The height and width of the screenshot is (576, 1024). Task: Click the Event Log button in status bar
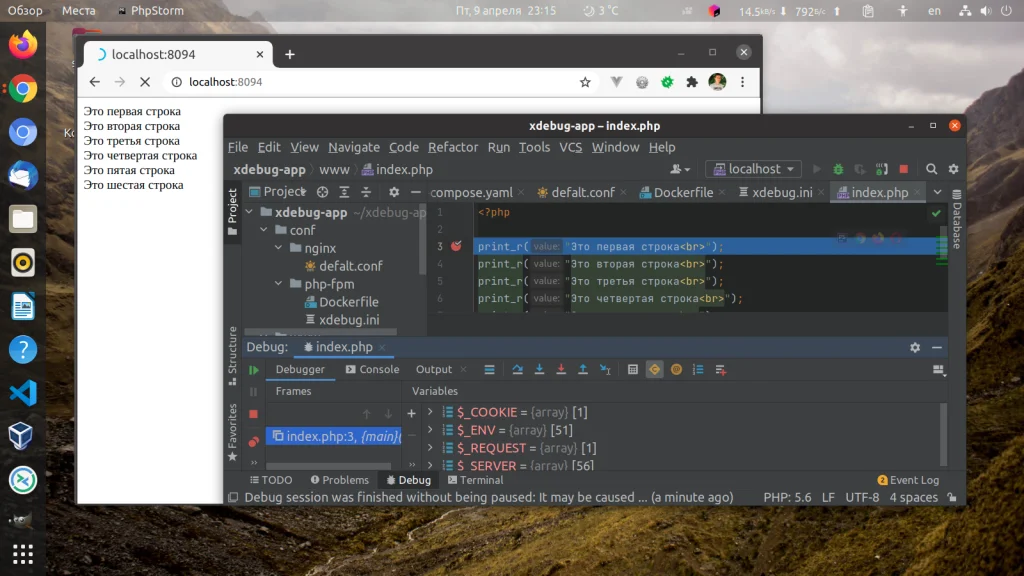pos(908,480)
